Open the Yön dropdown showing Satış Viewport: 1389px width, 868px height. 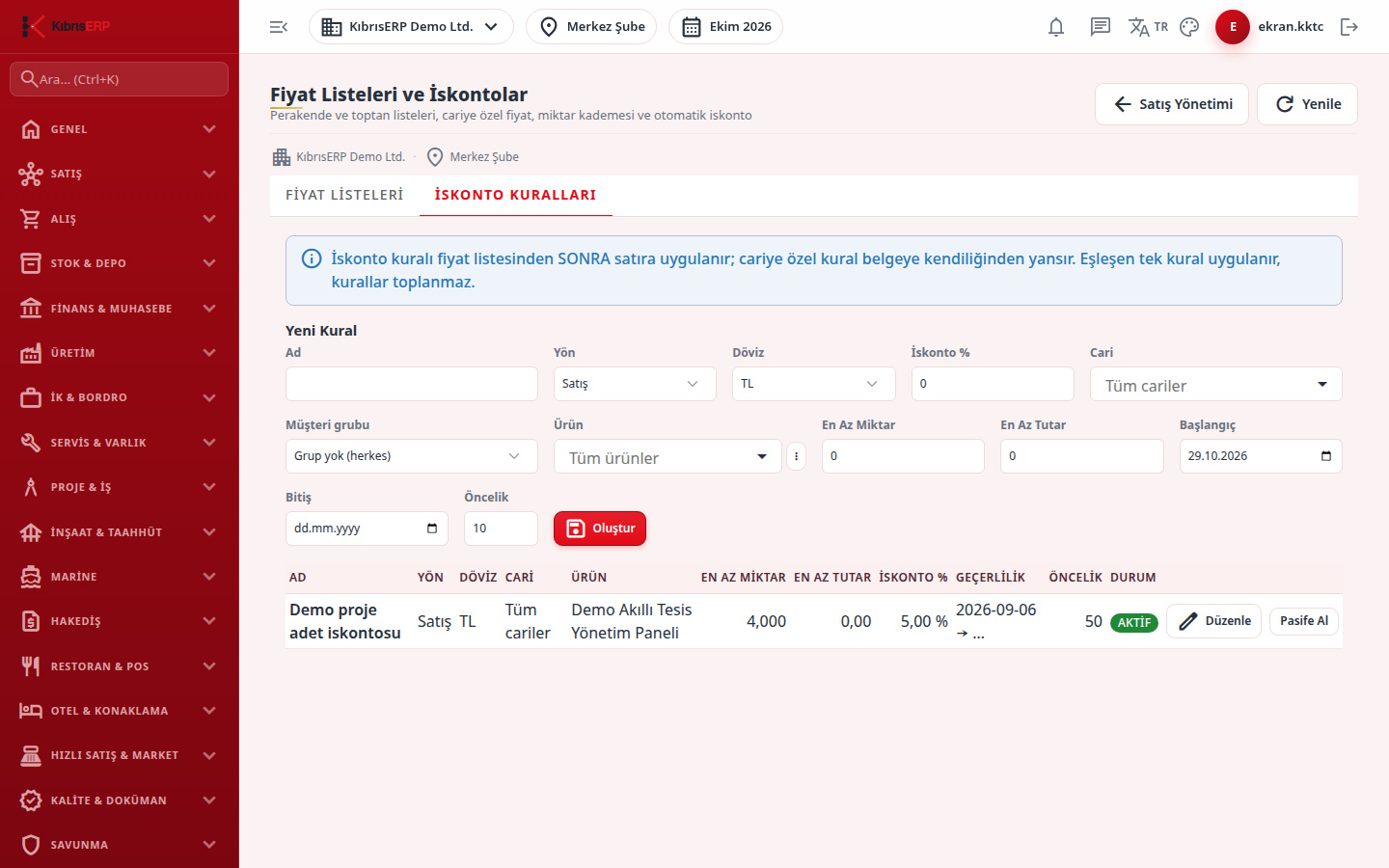pos(635,384)
